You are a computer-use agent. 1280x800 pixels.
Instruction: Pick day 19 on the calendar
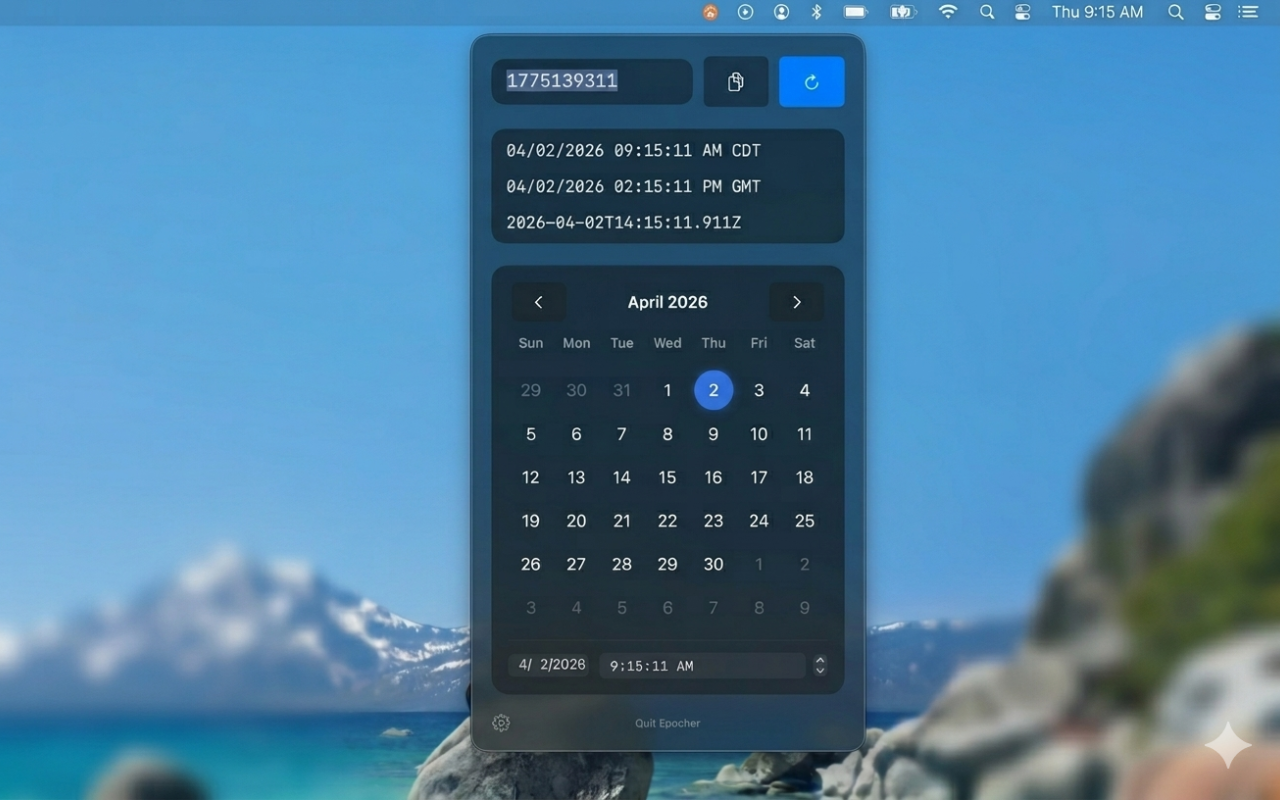pos(531,521)
